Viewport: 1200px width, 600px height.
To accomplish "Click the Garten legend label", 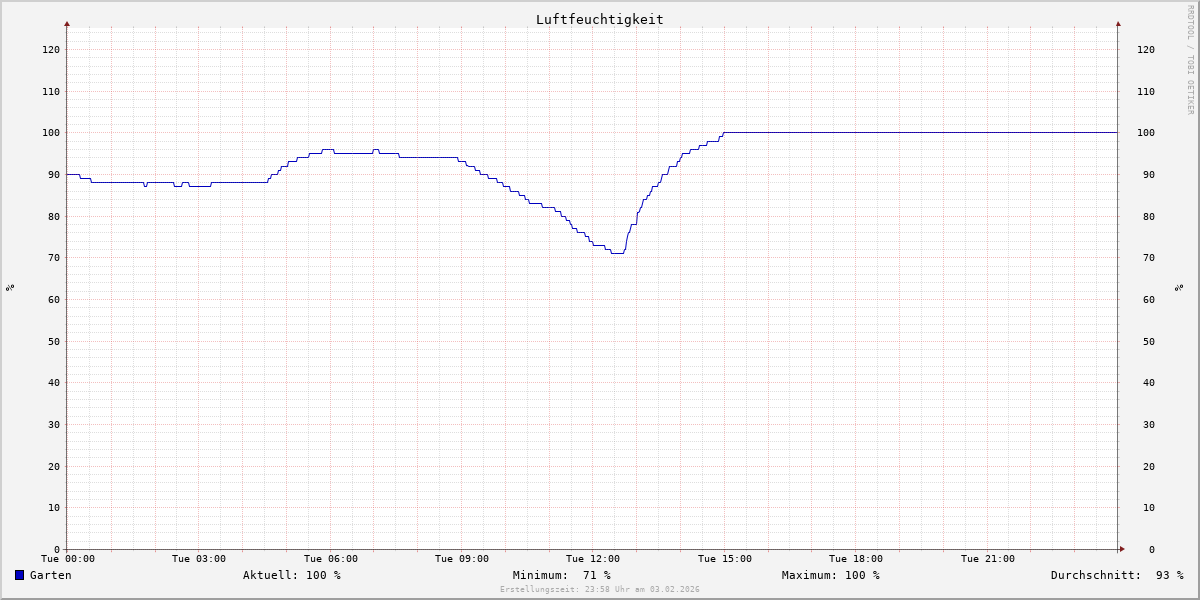I will click(x=50, y=575).
